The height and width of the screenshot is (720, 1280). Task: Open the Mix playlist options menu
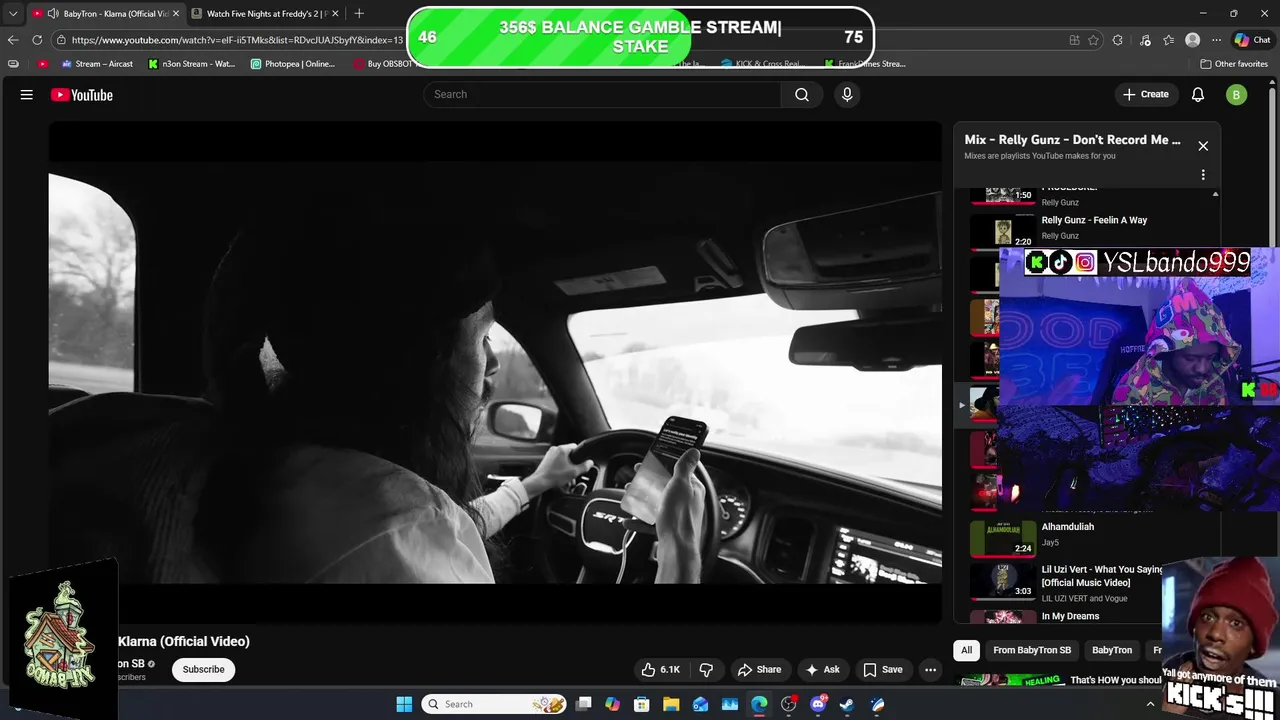[x=1203, y=175]
